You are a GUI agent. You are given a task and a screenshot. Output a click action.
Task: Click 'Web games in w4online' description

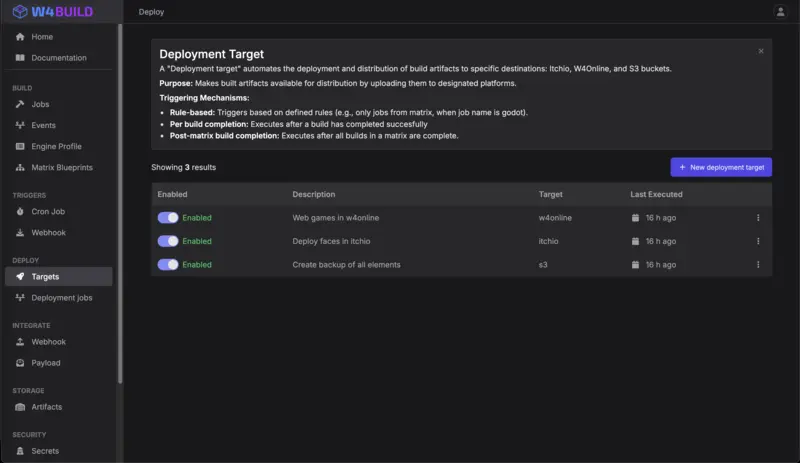[x=336, y=218]
